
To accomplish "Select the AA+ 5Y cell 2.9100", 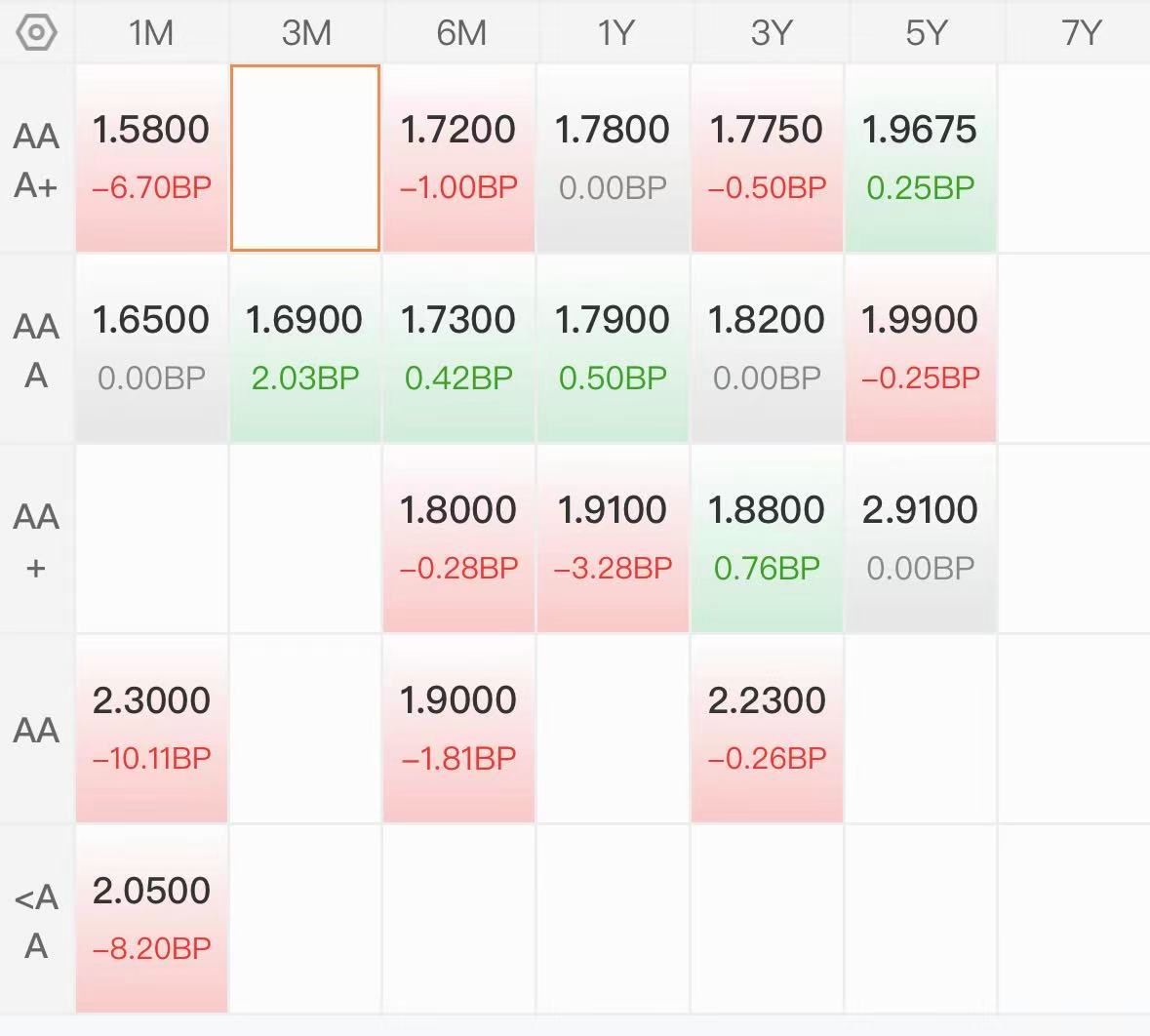I will coord(921,538).
